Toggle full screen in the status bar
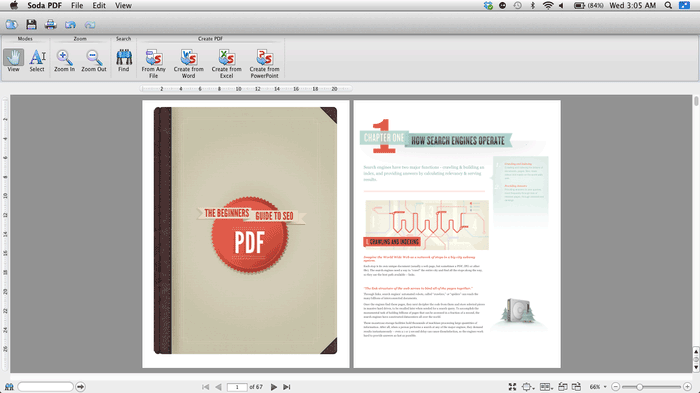This screenshot has width=700, height=393. click(512, 387)
